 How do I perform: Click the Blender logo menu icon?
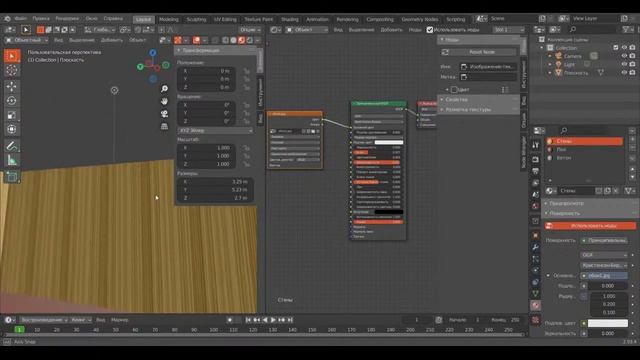pos(7,18)
